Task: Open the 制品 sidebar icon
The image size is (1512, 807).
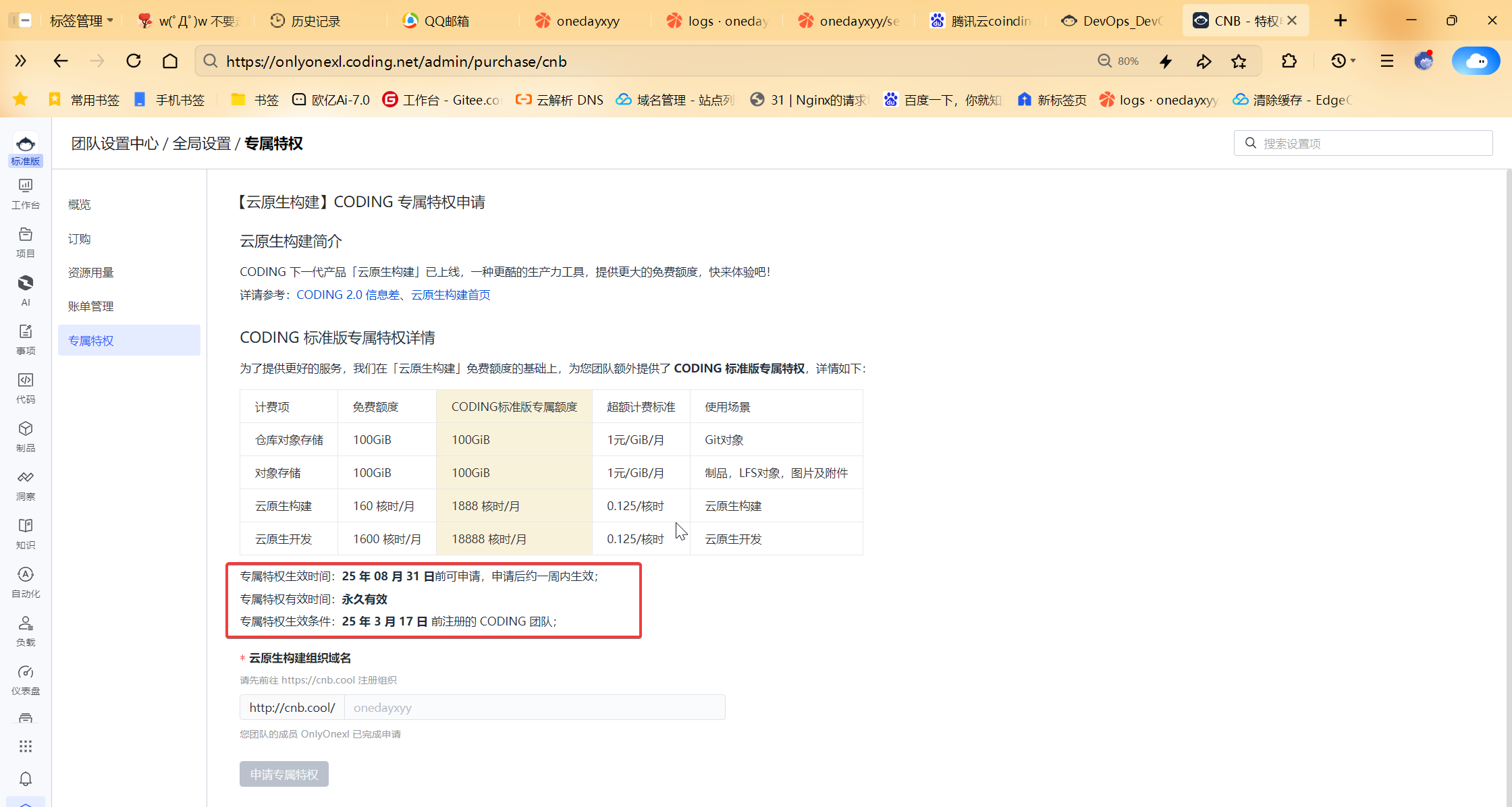Action: pyautogui.click(x=26, y=437)
